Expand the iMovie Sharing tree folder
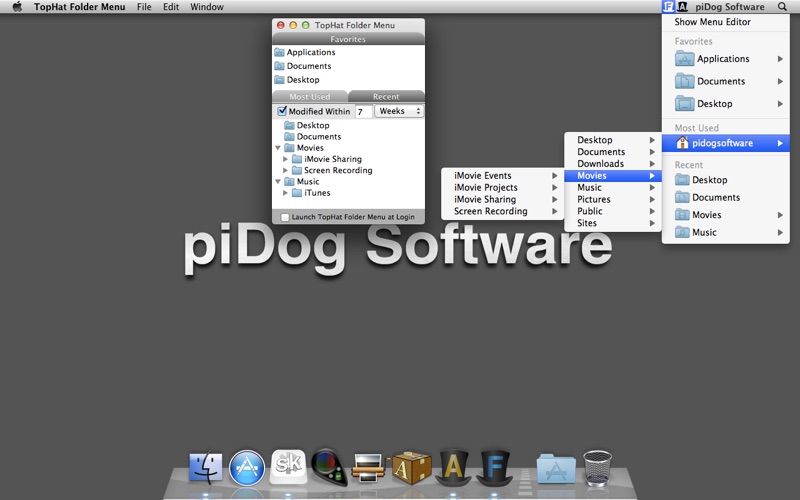This screenshot has height=500, width=800. (x=285, y=159)
